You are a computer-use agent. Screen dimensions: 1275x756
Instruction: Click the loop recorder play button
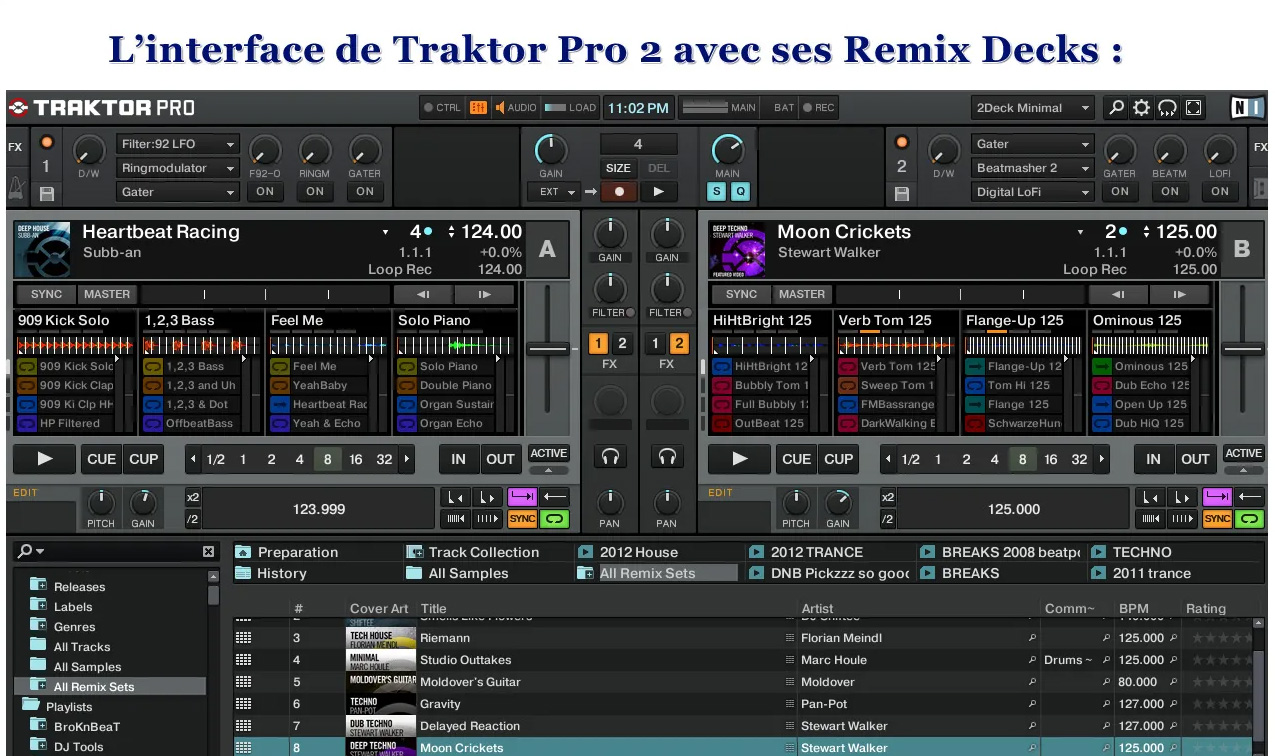click(x=658, y=191)
